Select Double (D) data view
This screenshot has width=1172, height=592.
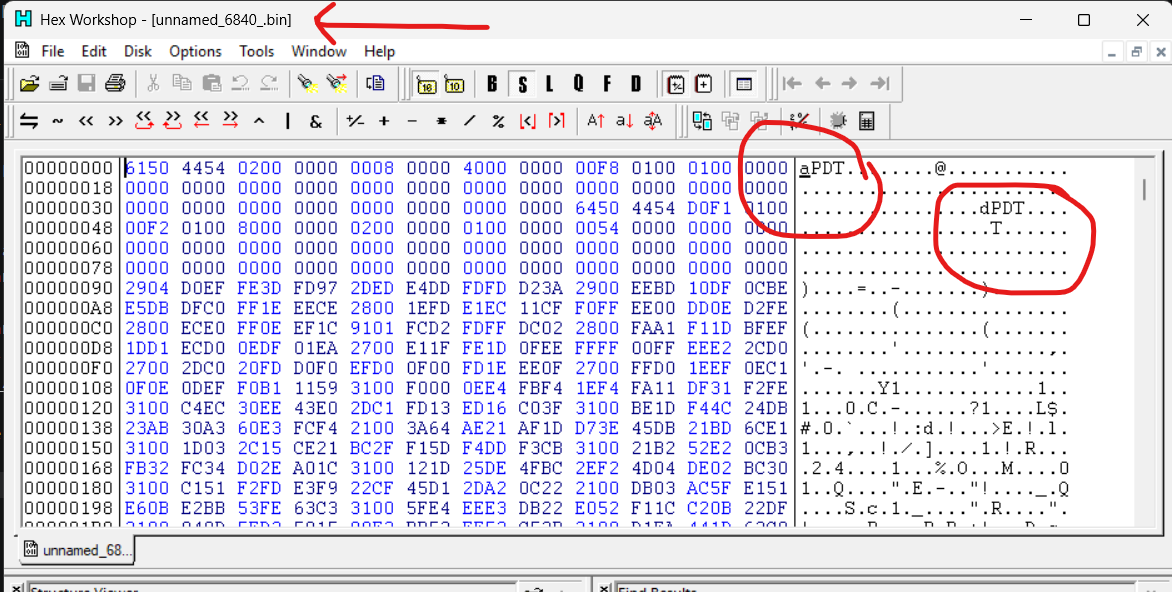pos(636,84)
